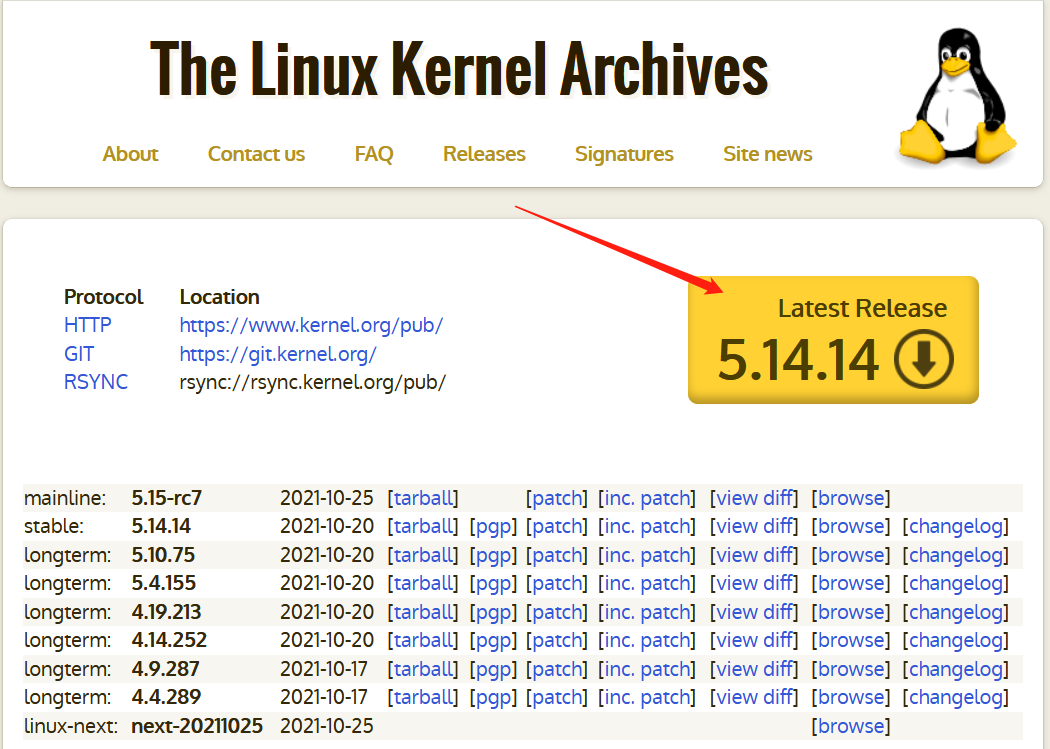Open the FAQ page
1050x749 pixels.
[x=373, y=154]
